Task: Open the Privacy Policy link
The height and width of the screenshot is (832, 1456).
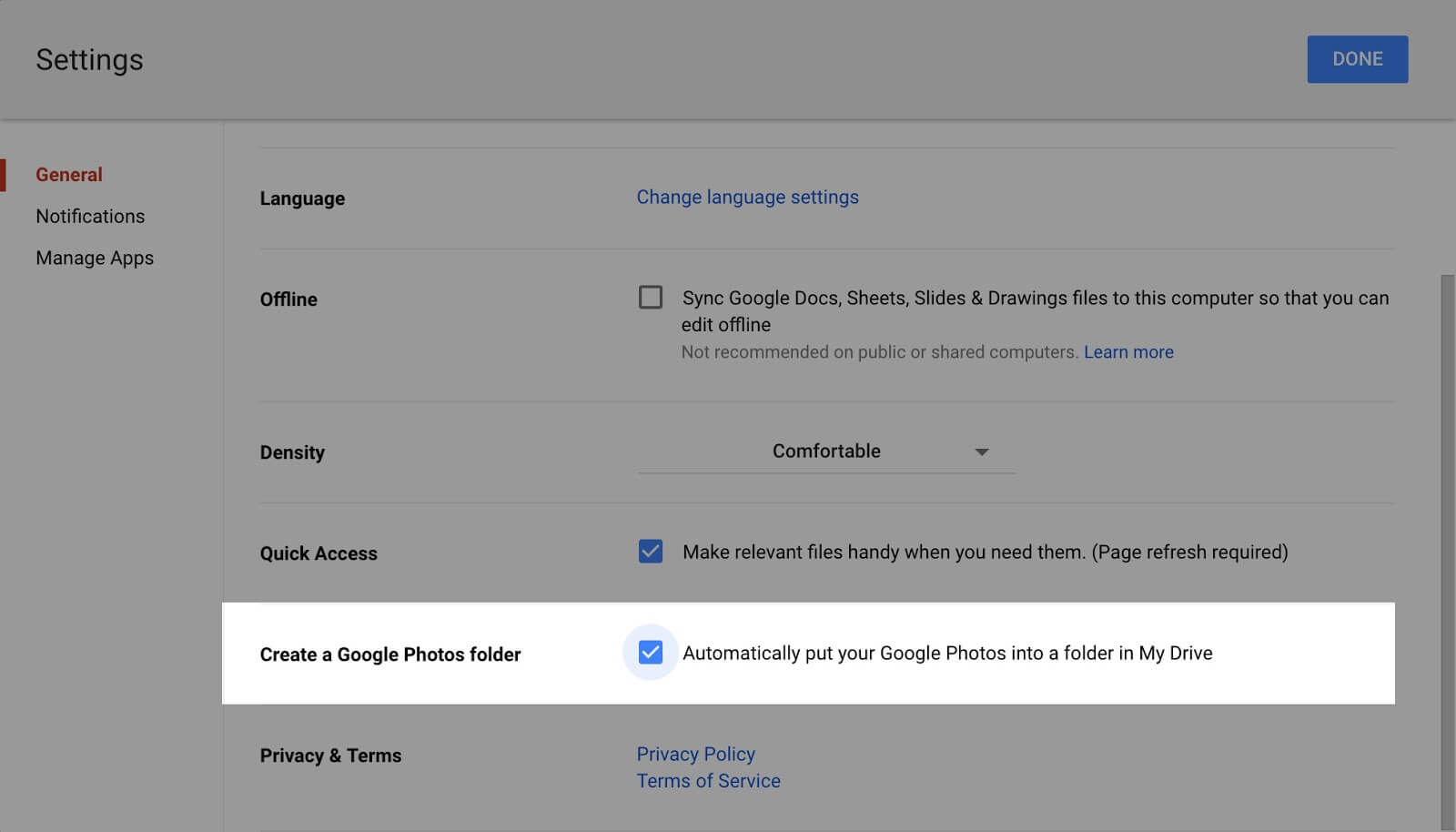Action: click(x=695, y=755)
